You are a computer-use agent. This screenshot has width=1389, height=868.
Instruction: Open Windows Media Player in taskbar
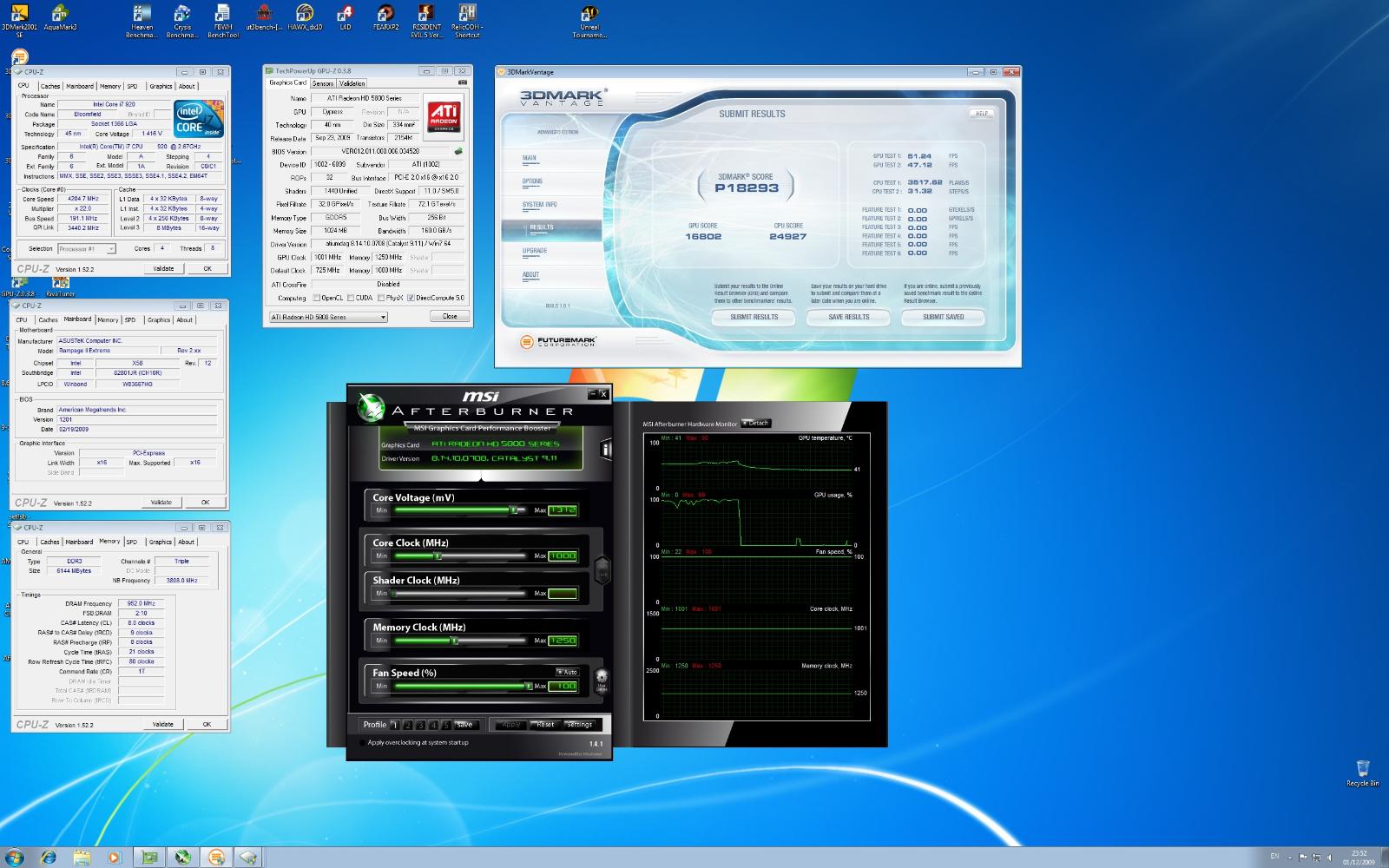coord(115,858)
